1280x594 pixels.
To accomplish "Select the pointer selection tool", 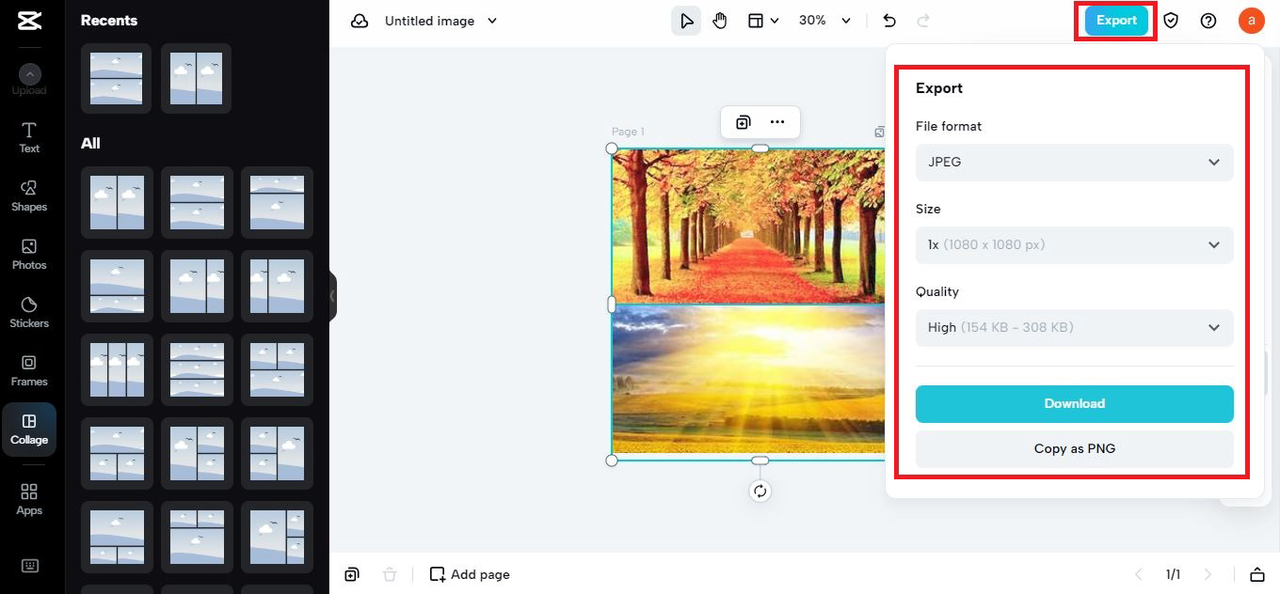I will tap(686, 21).
